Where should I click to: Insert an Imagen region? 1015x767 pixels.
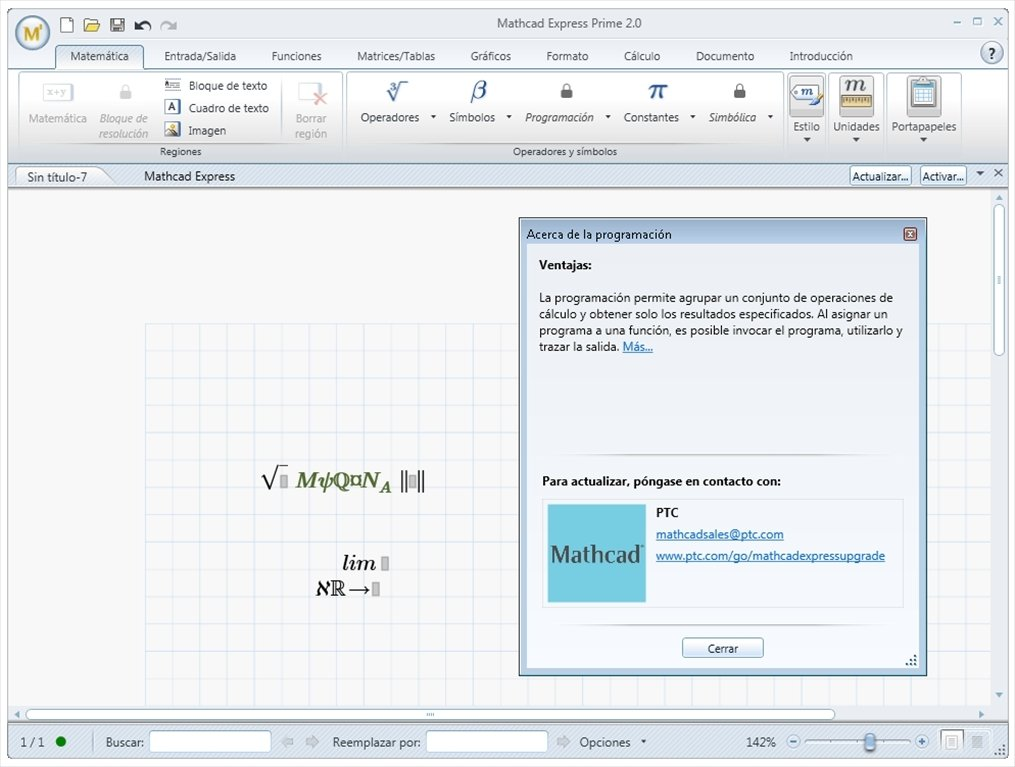(x=195, y=130)
